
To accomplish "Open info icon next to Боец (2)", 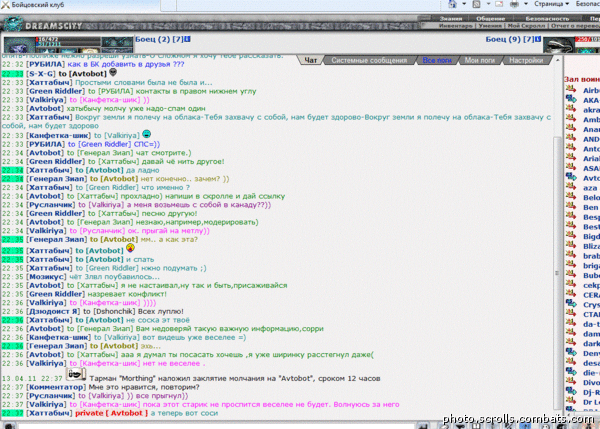I will tap(188, 39).
